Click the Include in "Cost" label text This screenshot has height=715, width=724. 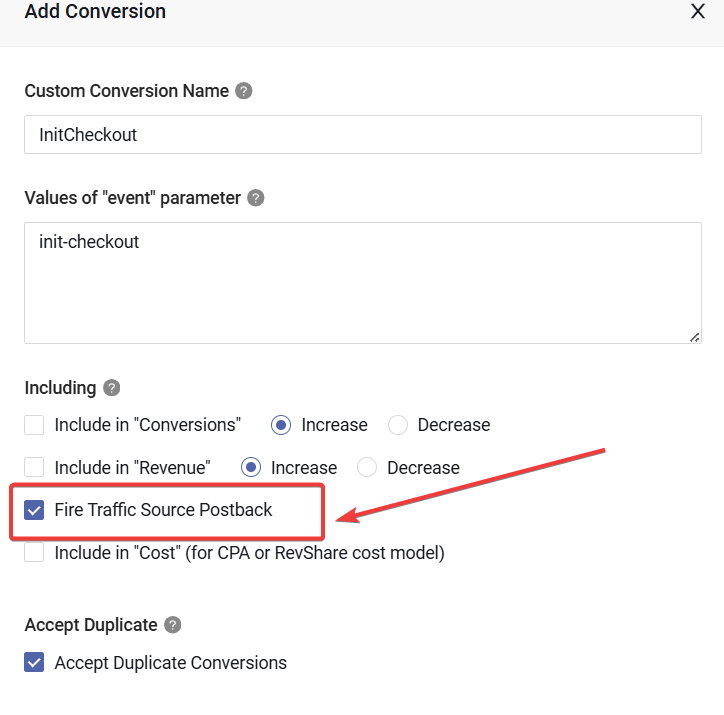249,552
